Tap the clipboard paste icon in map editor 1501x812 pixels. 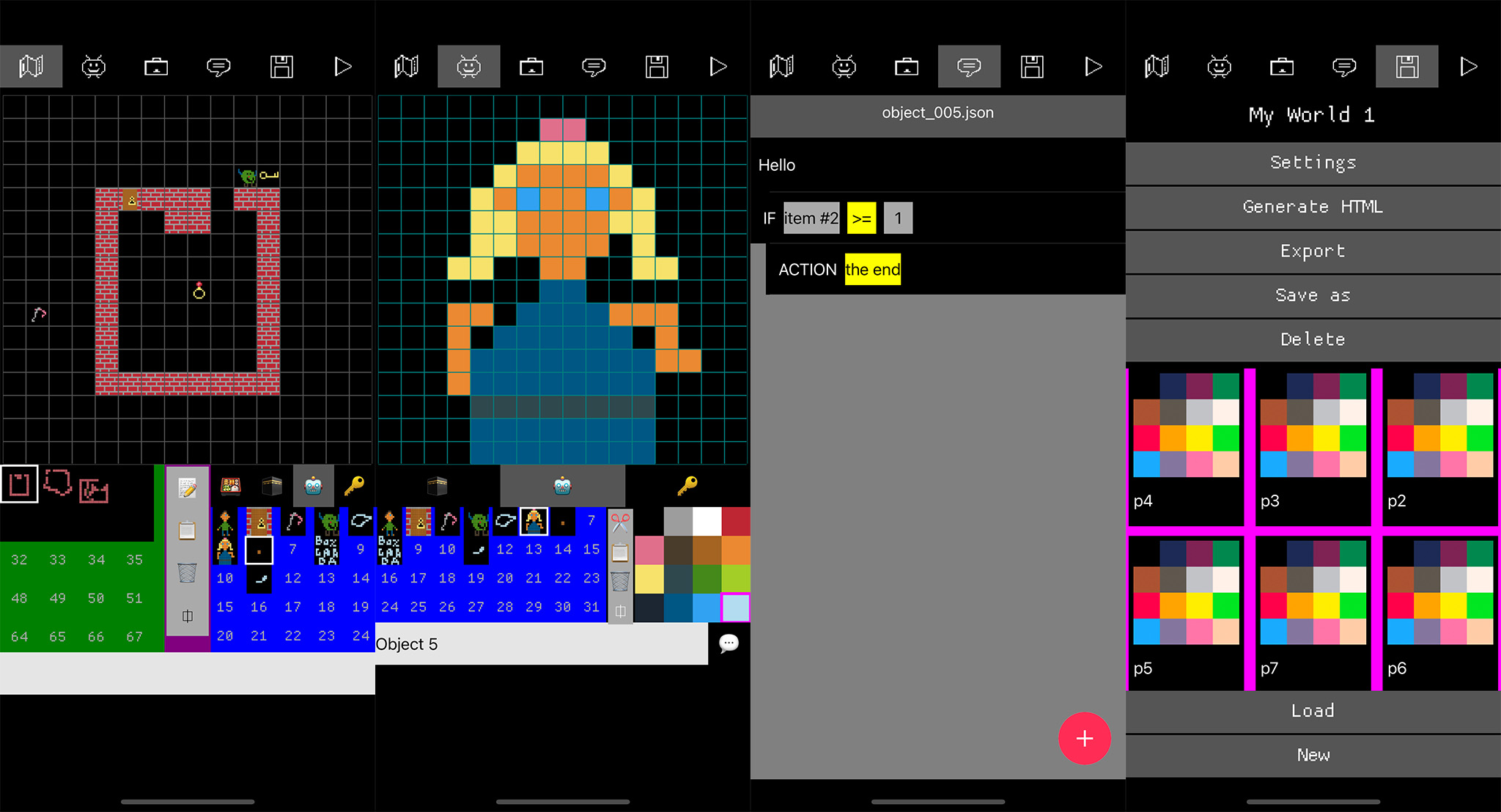(187, 529)
